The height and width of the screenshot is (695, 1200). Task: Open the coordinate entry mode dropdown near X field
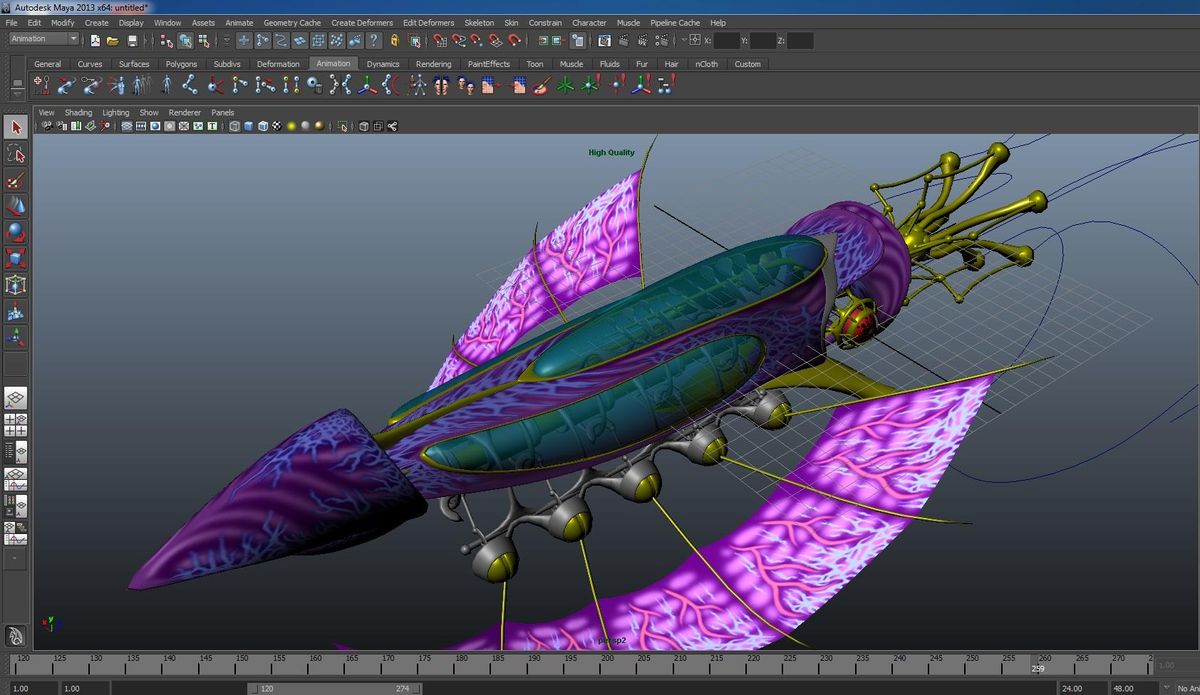[684, 40]
